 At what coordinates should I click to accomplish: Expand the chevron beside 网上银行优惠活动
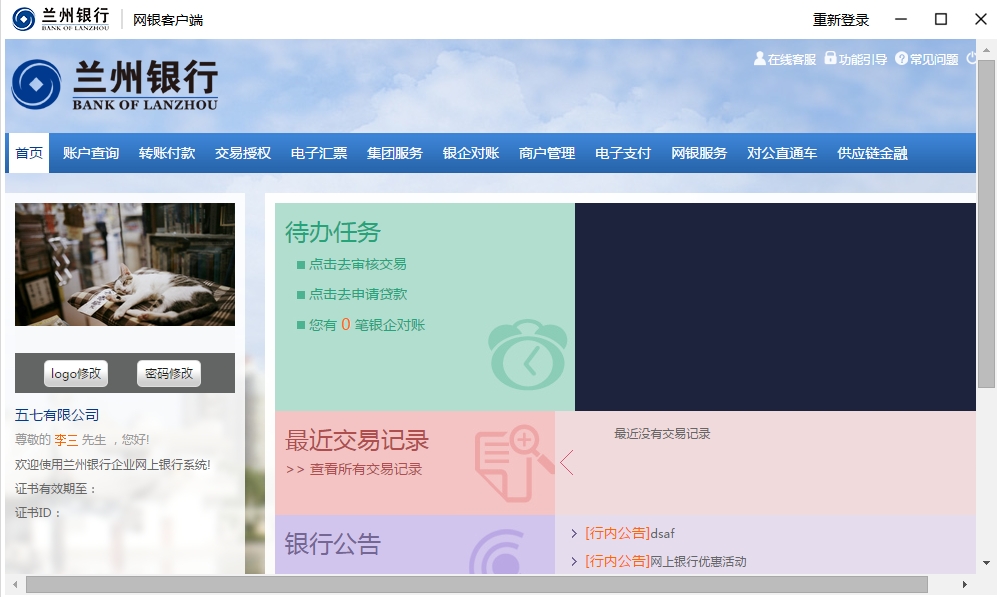[574, 561]
